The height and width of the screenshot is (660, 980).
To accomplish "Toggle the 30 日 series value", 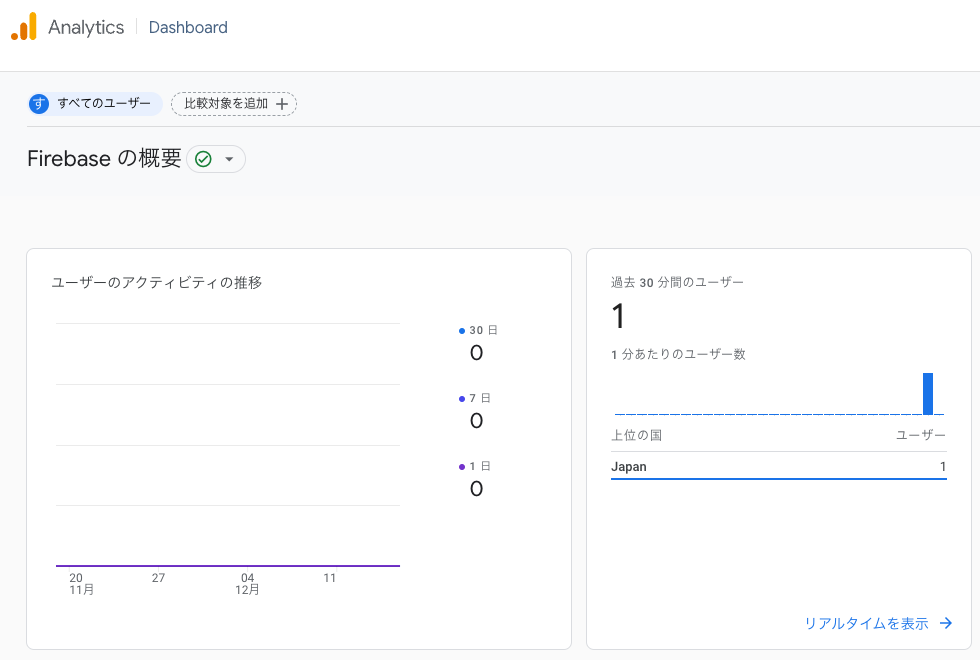I will click(x=476, y=353).
